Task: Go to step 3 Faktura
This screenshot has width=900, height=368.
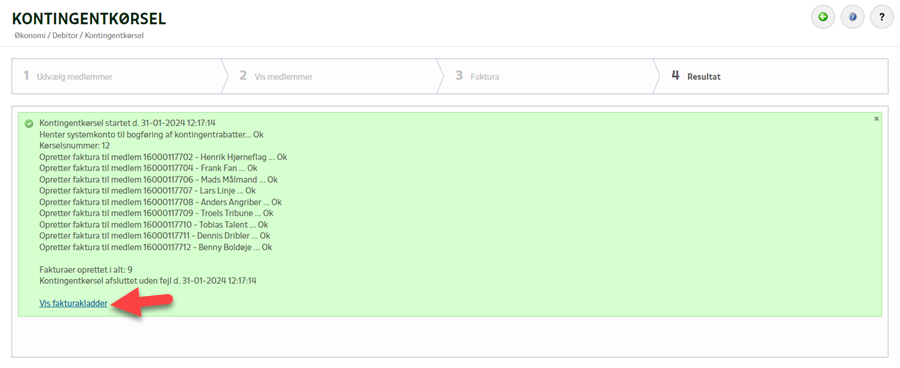Action: point(548,76)
